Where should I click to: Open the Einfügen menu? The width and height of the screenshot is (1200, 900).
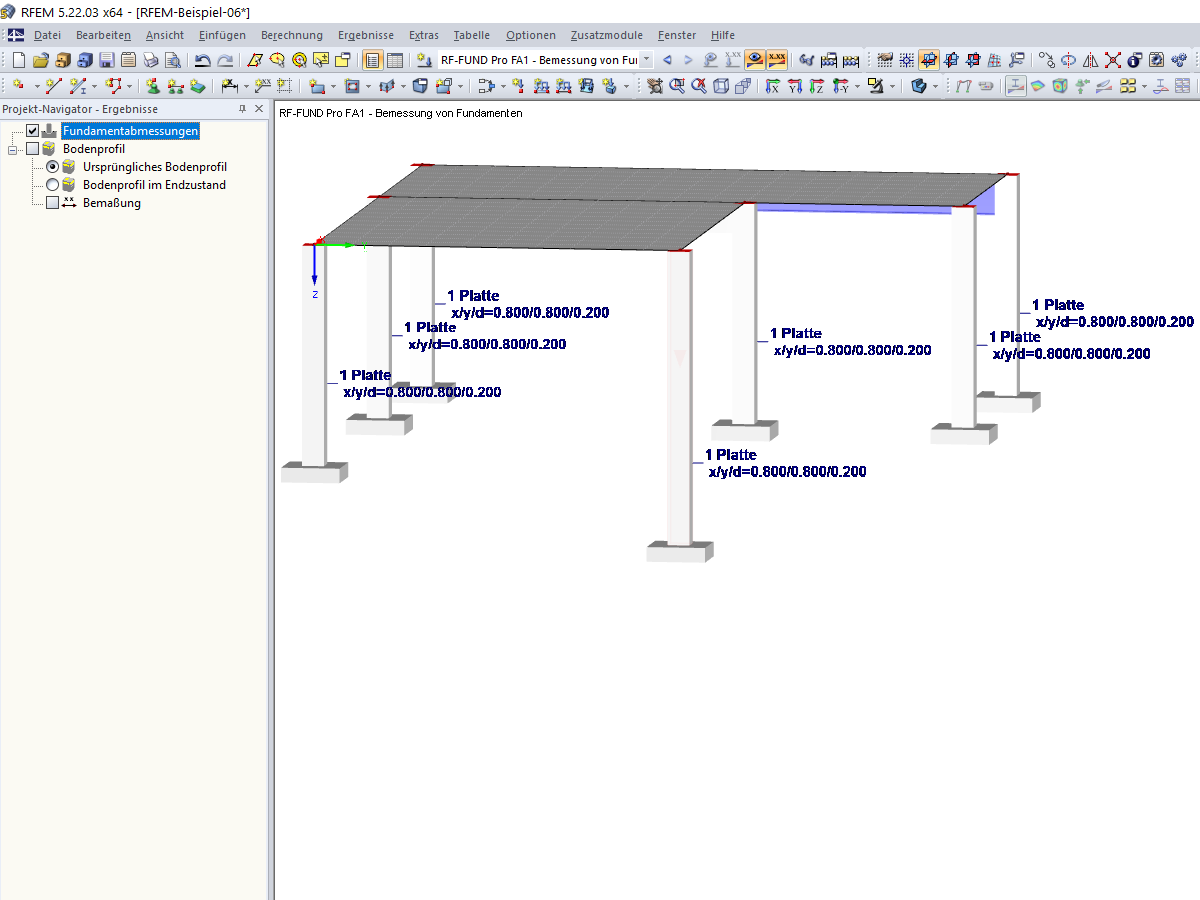click(x=222, y=35)
